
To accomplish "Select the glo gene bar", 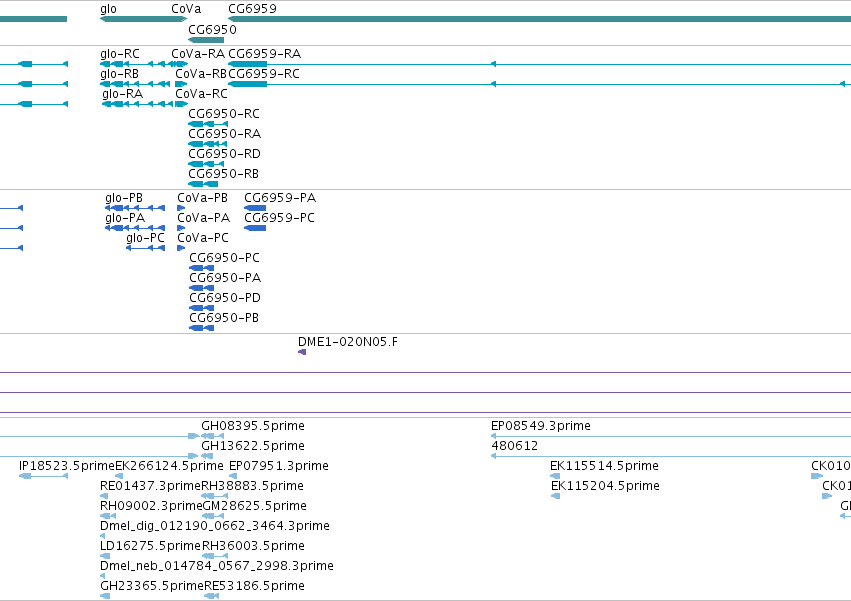I will tap(143, 20).
